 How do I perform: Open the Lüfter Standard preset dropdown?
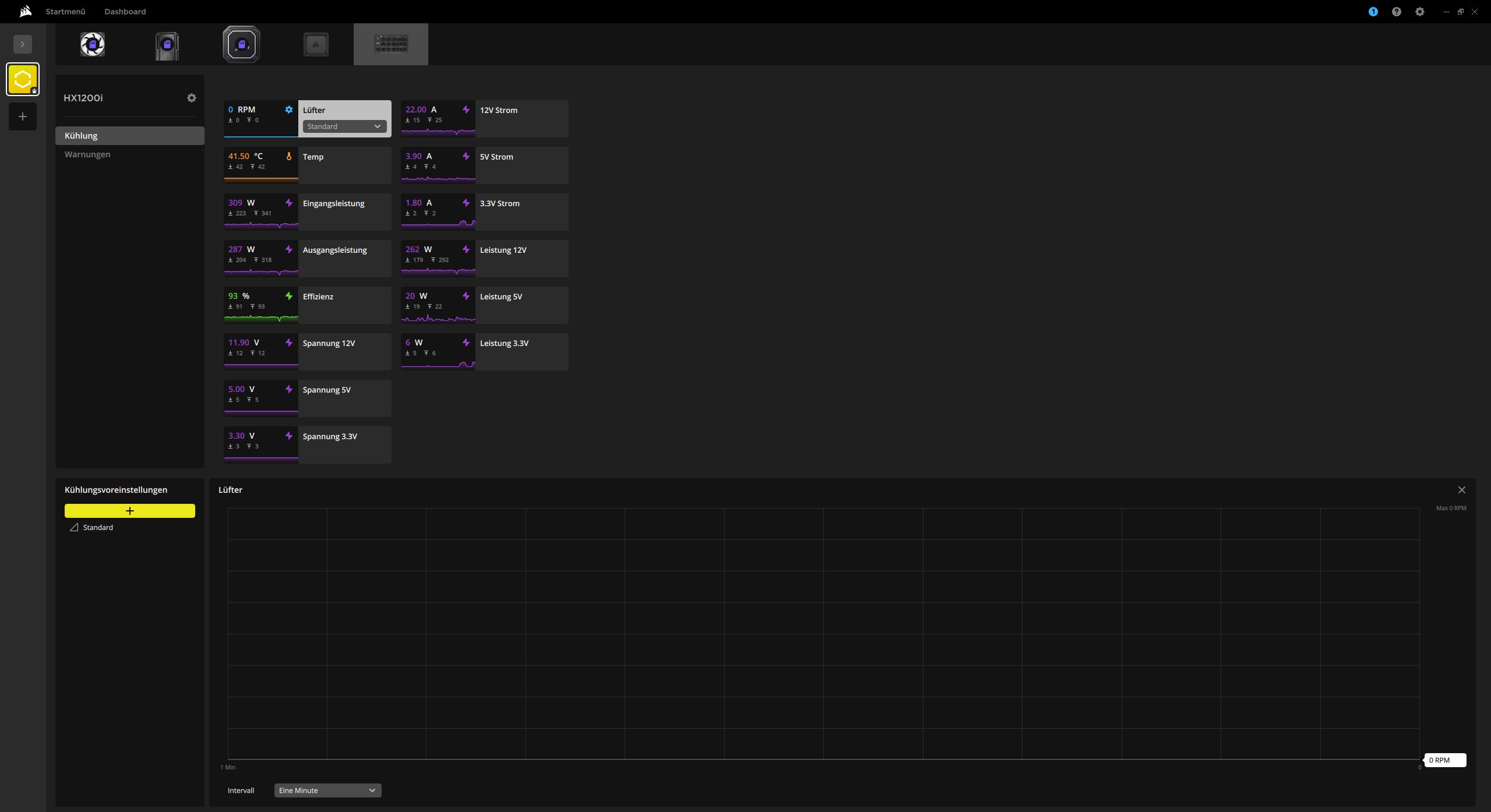point(344,126)
